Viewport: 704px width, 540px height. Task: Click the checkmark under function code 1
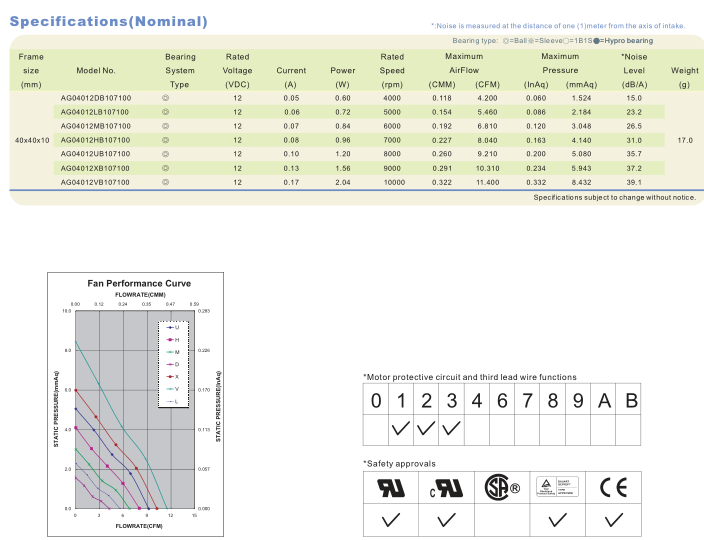(x=400, y=428)
